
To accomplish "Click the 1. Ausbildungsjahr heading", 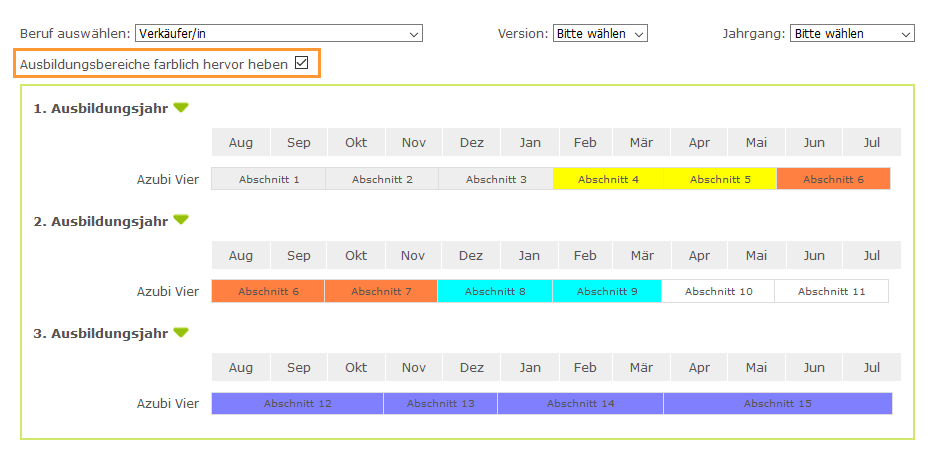I will [x=101, y=108].
